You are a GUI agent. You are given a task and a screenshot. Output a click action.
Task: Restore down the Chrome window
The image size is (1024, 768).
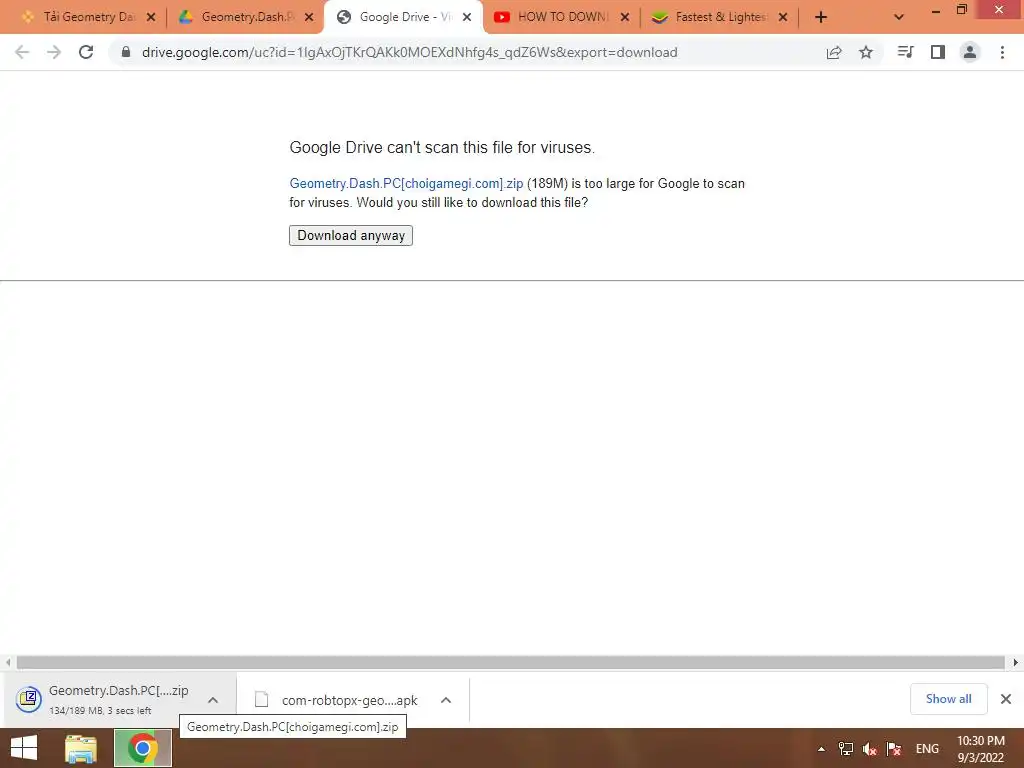[962, 10]
